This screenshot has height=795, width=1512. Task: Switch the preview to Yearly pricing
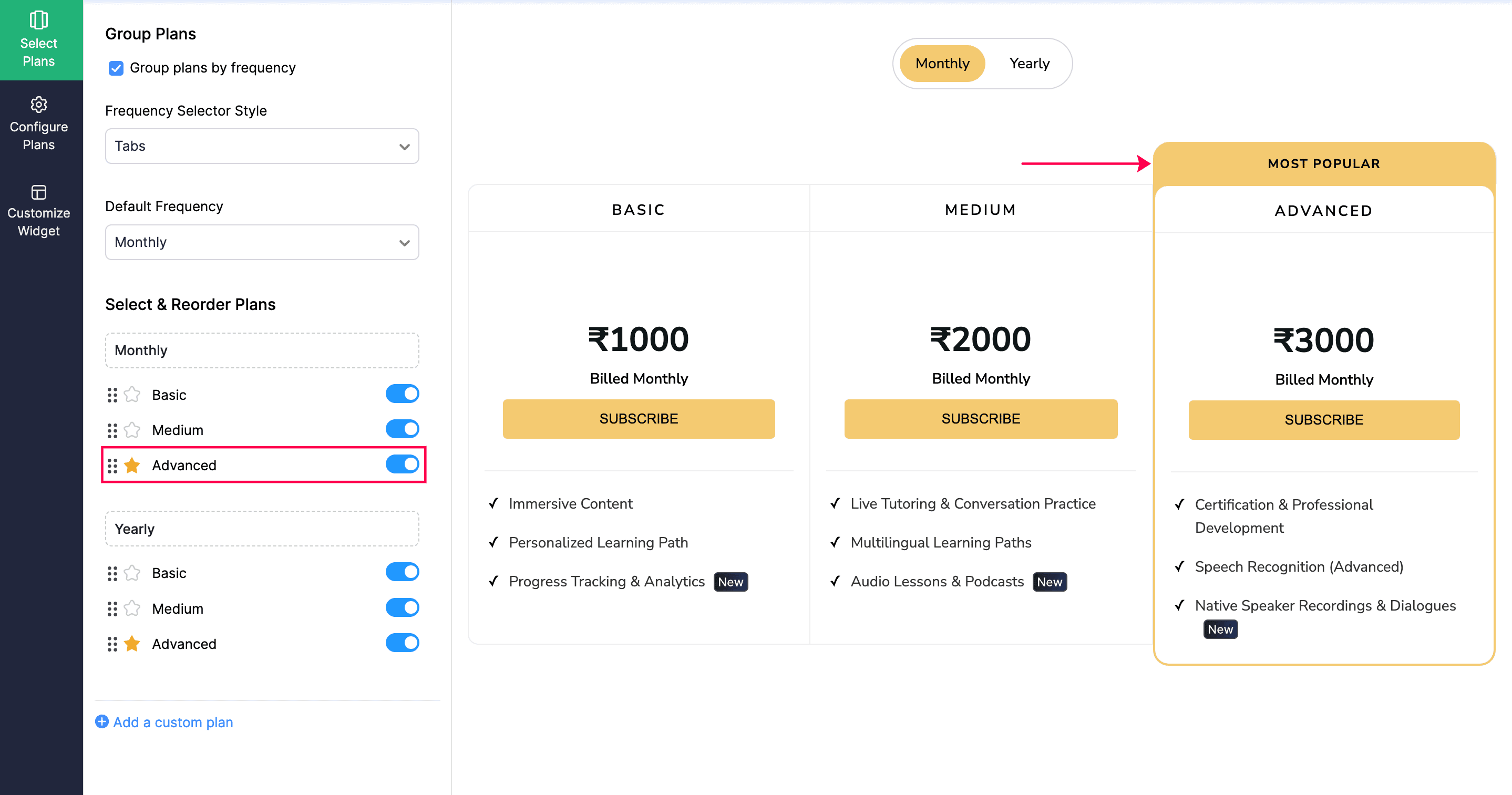(x=1030, y=64)
